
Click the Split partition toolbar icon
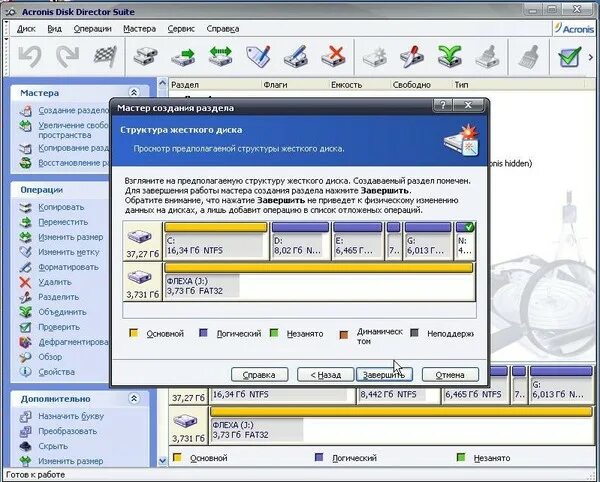(412, 57)
